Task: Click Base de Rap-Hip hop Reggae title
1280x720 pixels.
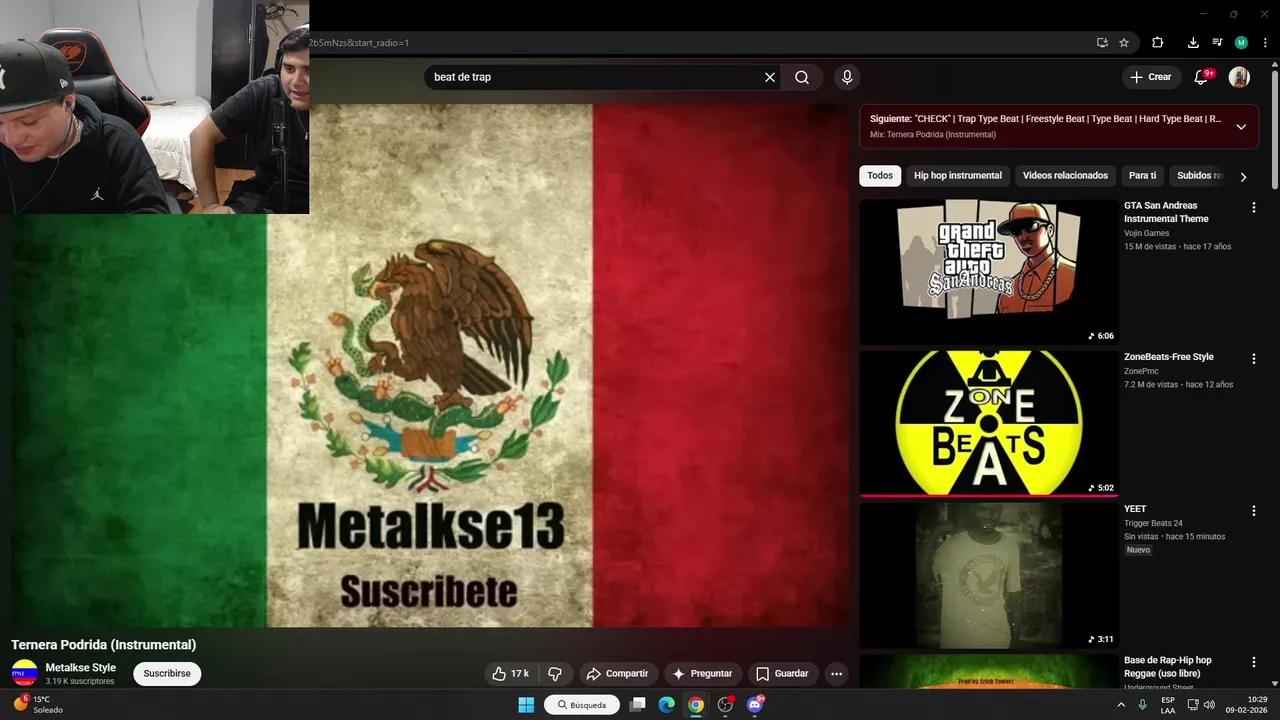Action: [x=1167, y=667]
